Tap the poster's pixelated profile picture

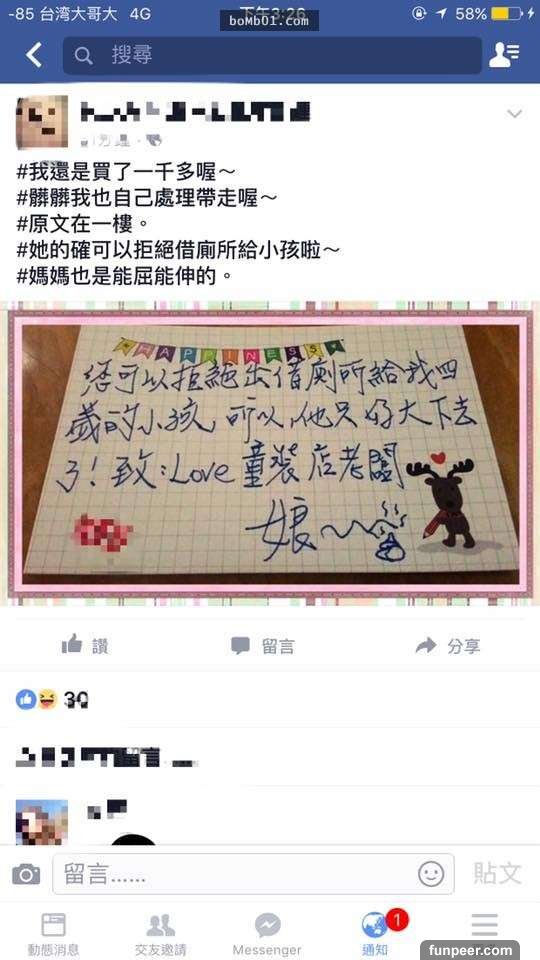coord(42,122)
